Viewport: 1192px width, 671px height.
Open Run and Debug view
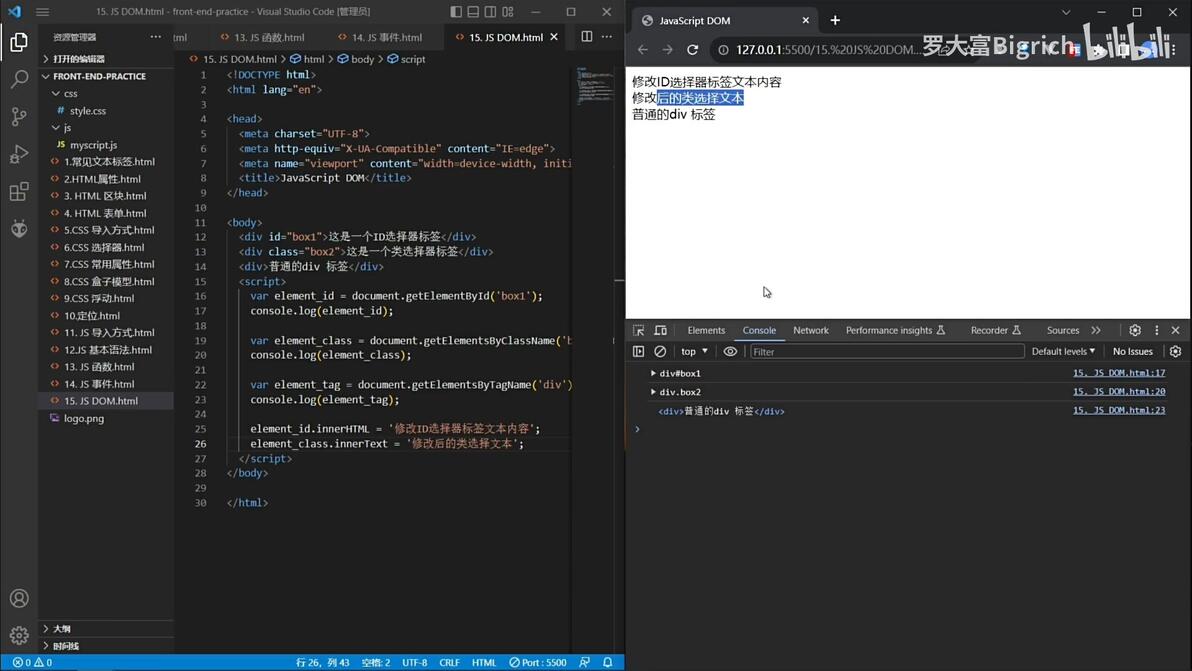coord(19,154)
